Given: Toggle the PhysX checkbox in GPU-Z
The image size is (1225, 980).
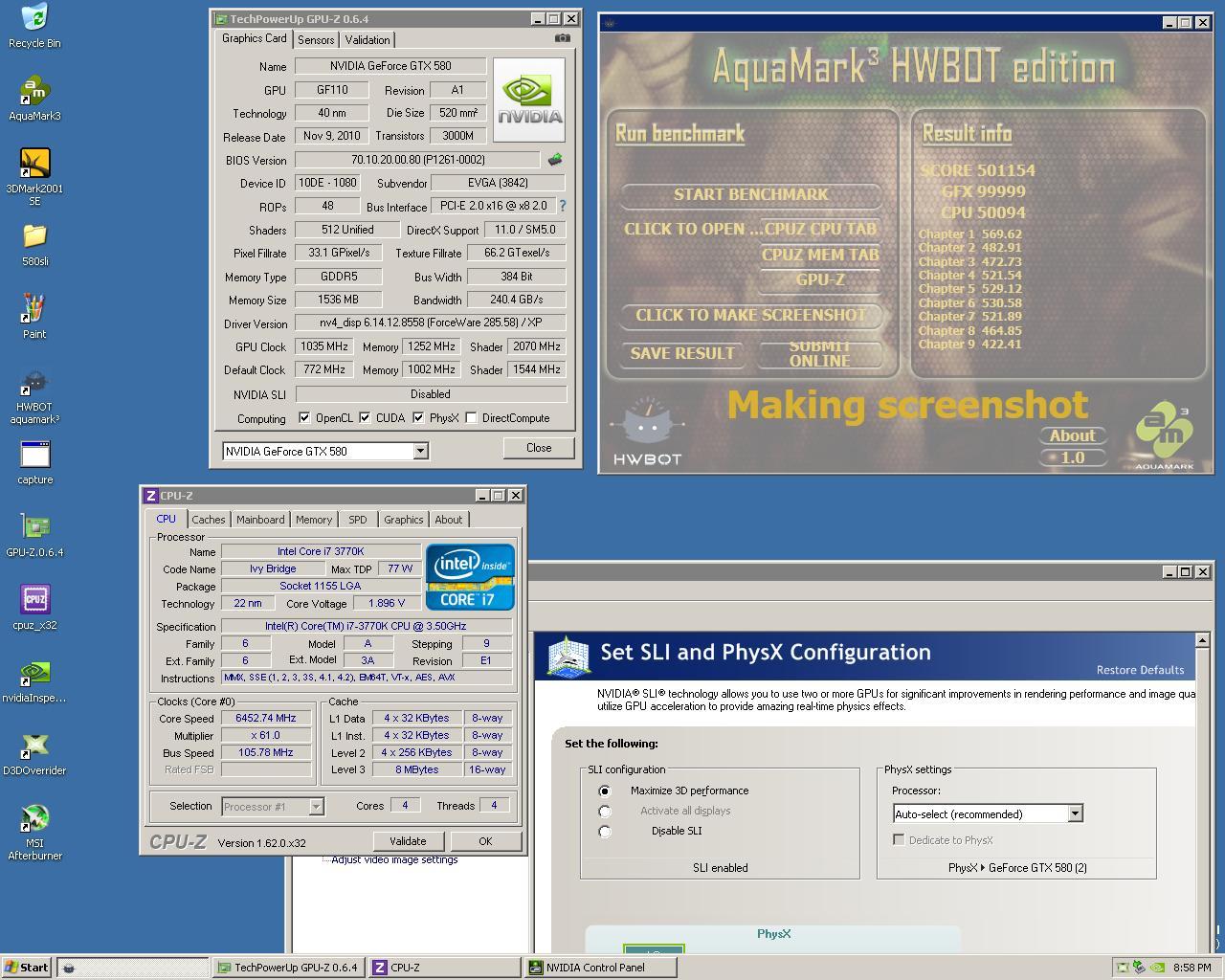Looking at the screenshot, I should pyautogui.click(x=418, y=418).
